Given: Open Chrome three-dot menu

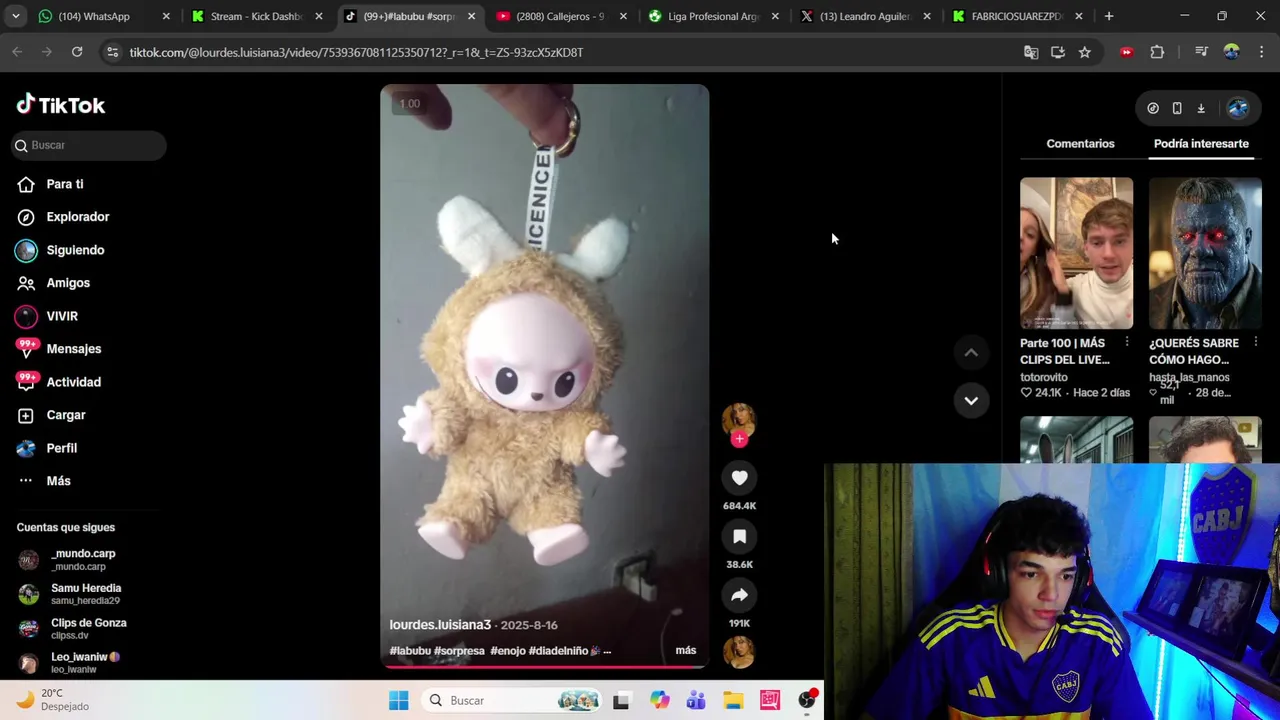Looking at the screenshot, I should [1261, 52].
